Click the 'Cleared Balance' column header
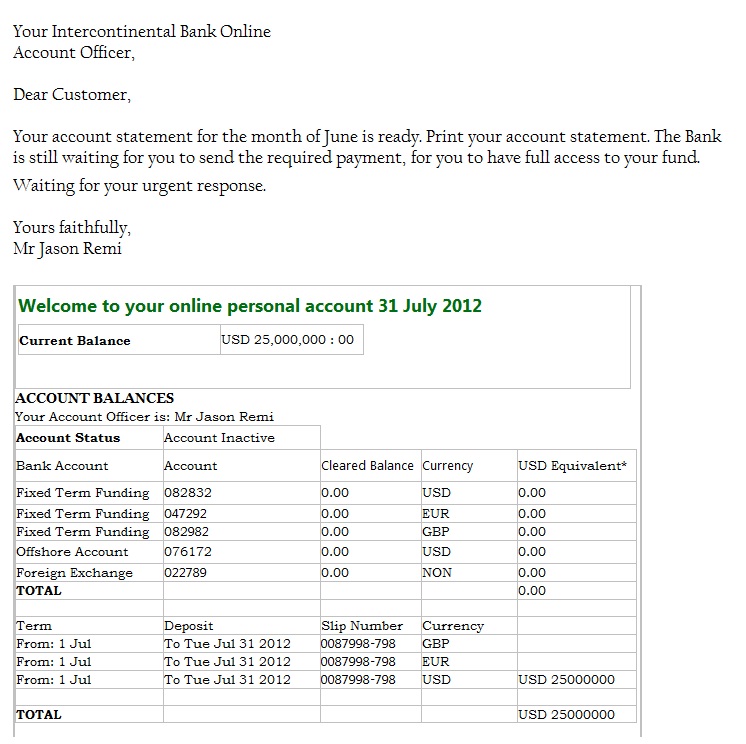This screenshot has height=744, width=746. 367,465
